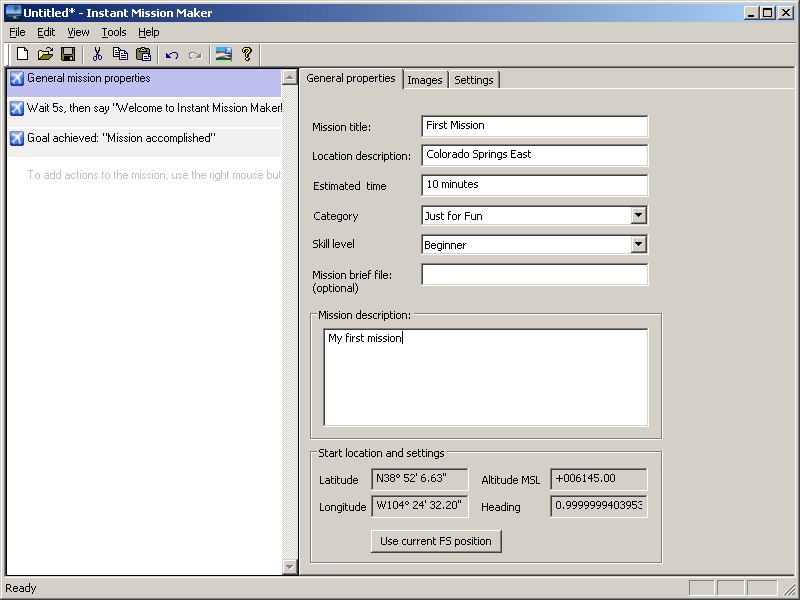The image size is (800, 600).
Task: Close the Instant Mission Maker window
Action: click(x=786, y=13)
